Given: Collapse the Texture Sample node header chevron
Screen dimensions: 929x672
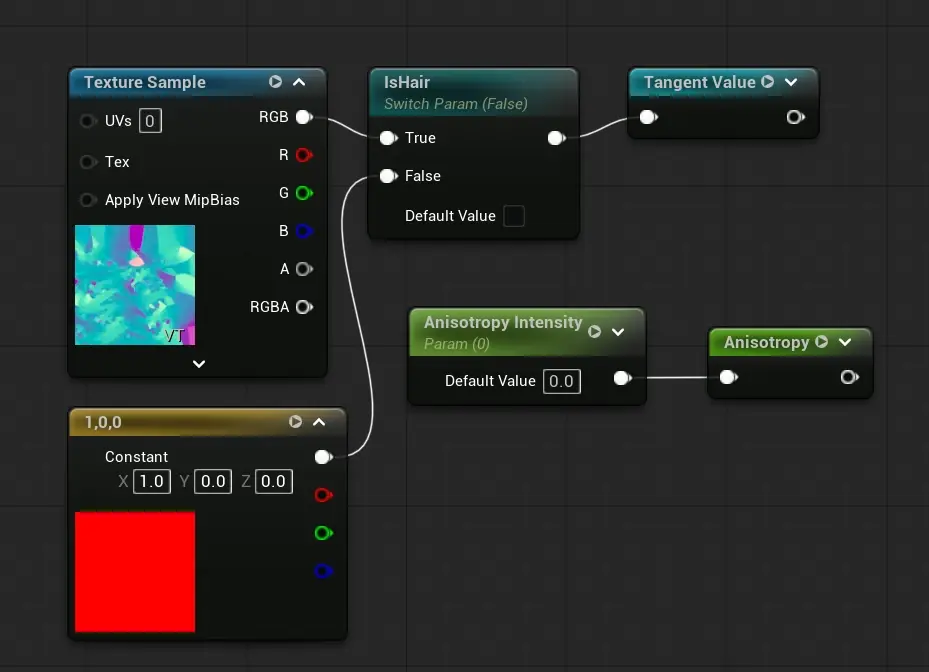Looking at the screenshot, I should click(299, 82).
